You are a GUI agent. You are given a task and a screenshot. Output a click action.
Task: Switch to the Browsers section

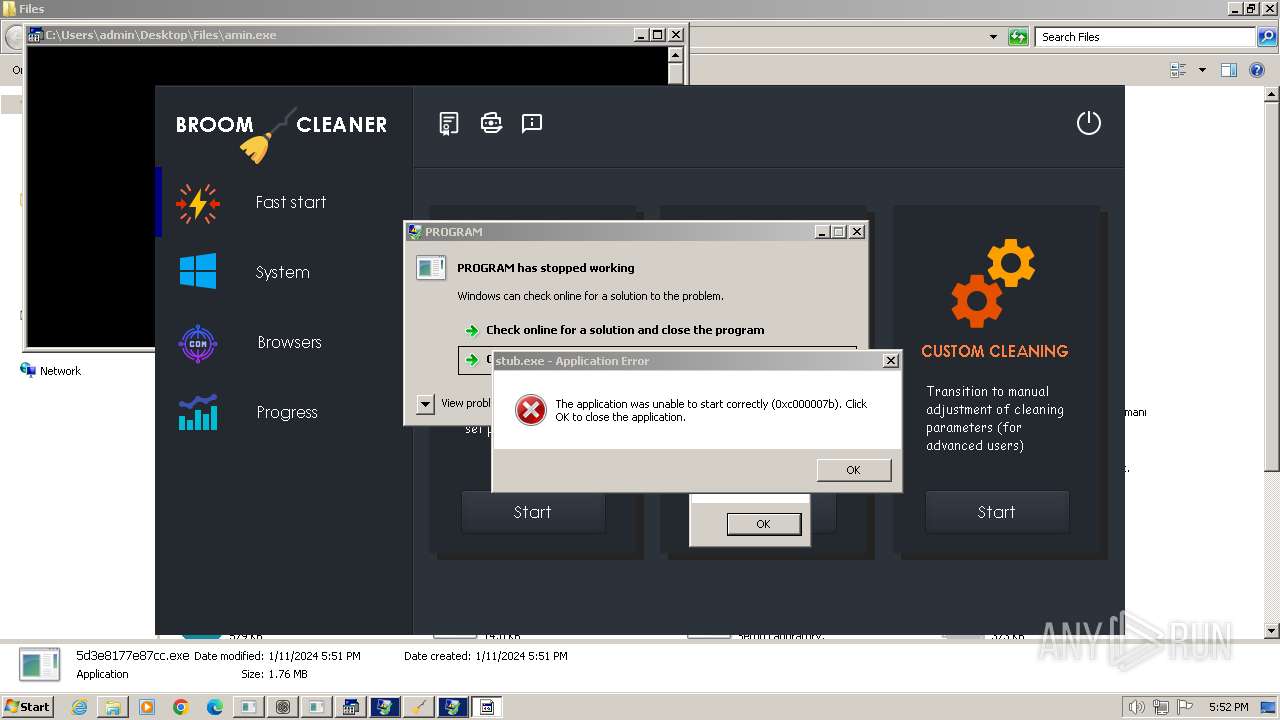coord(289,342)
